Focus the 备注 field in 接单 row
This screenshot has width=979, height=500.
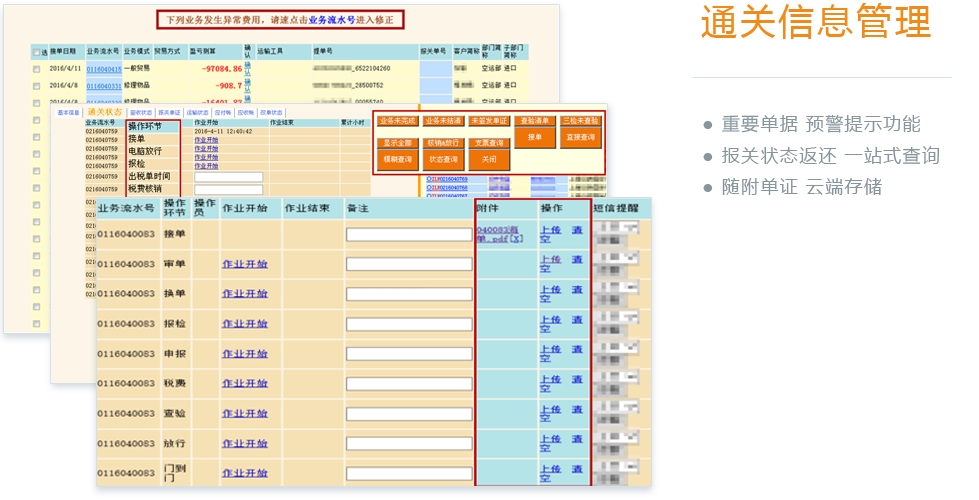pos(409,235)
